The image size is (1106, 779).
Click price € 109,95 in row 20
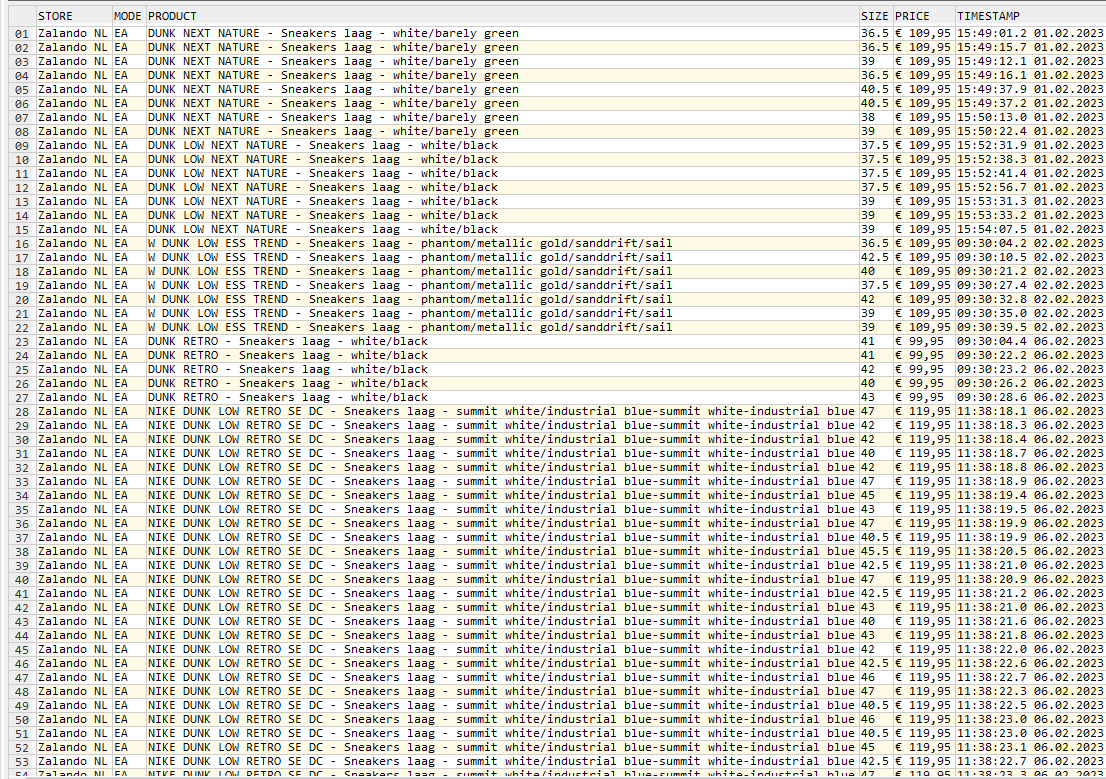tap(923, 299)
